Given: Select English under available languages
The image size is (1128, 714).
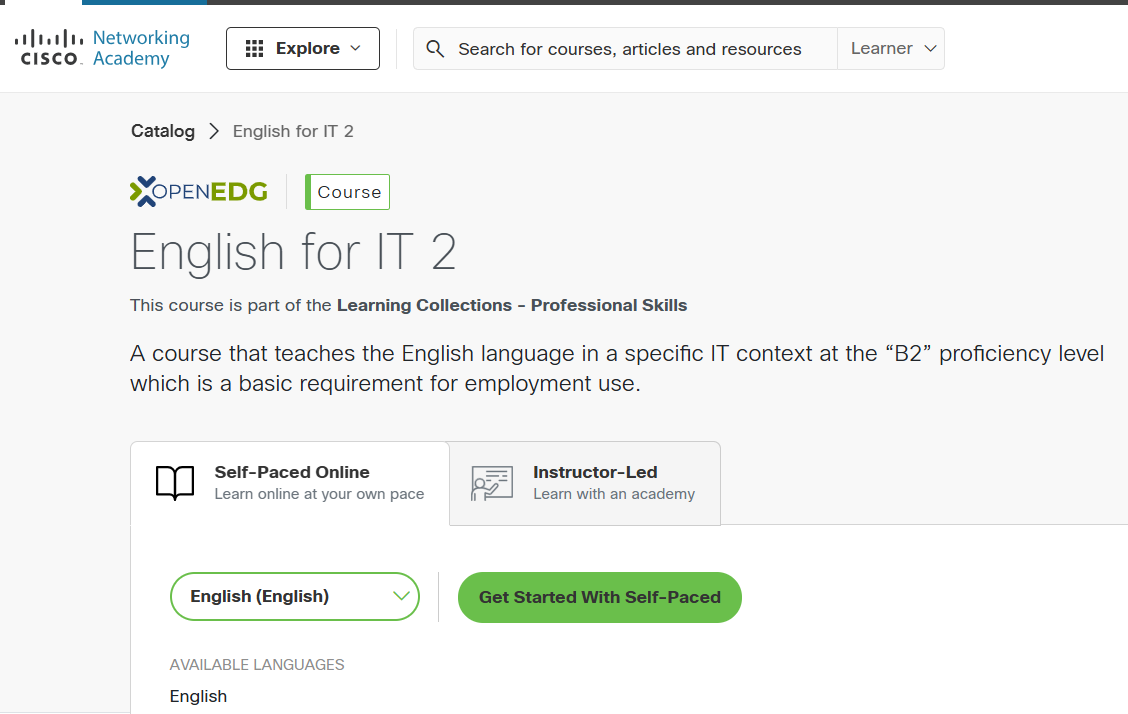Looking at the screenshot, I should click(198, 696).
